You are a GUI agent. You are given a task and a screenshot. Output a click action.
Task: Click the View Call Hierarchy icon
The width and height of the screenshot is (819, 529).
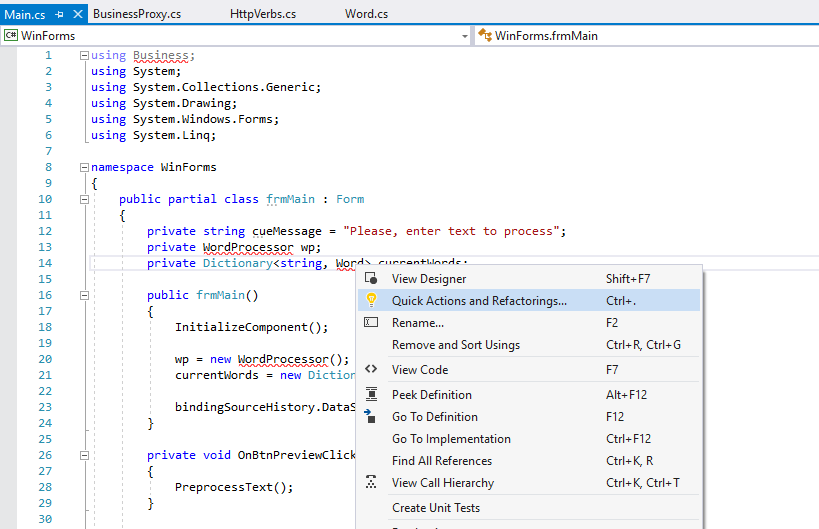coord(371,482)
